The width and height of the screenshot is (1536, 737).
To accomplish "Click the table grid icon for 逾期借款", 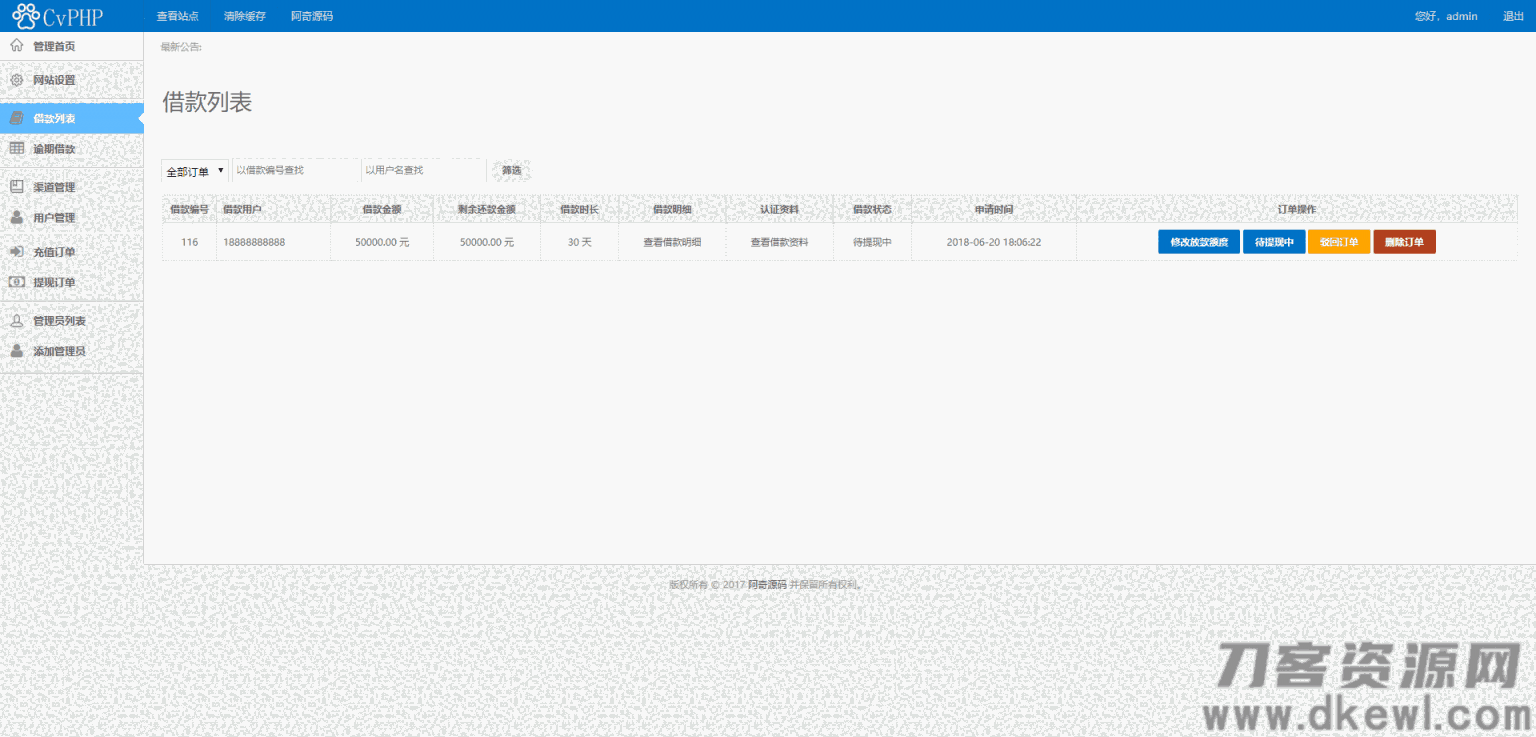I will tap(16, 149).
